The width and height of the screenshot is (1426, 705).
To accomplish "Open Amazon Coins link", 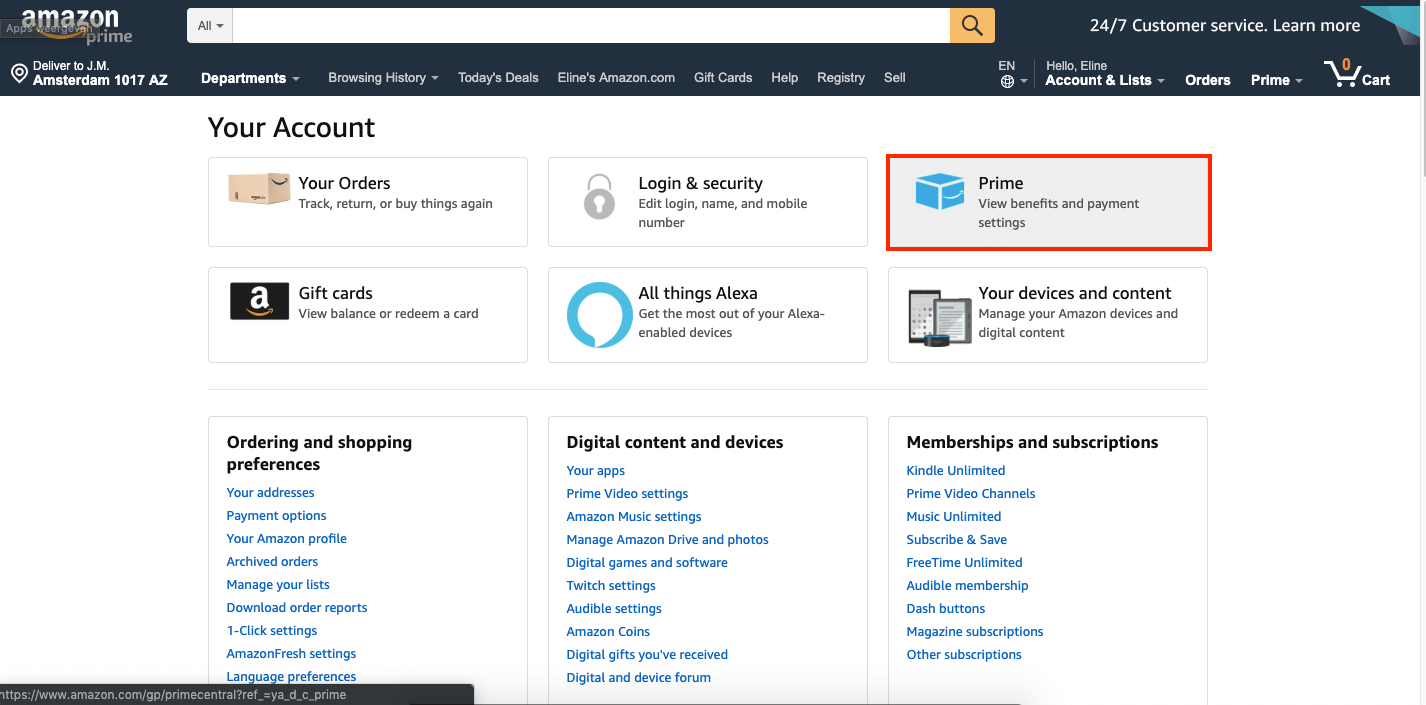I will pyautogui.click(x=608, y=631).
